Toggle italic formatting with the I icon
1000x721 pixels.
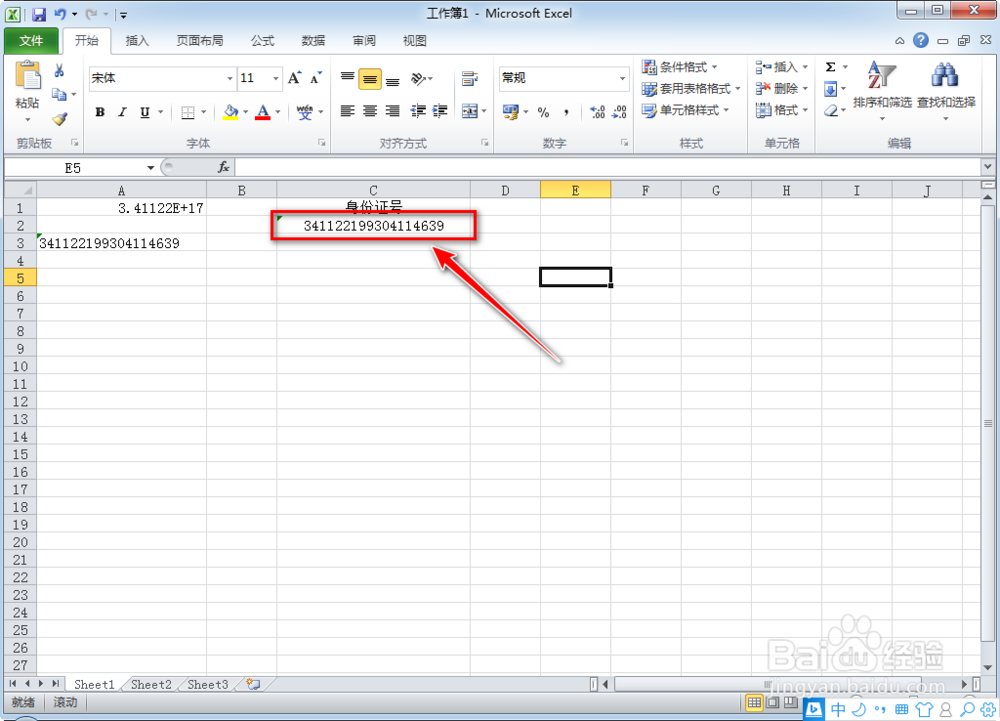click(x=122, y=112)
